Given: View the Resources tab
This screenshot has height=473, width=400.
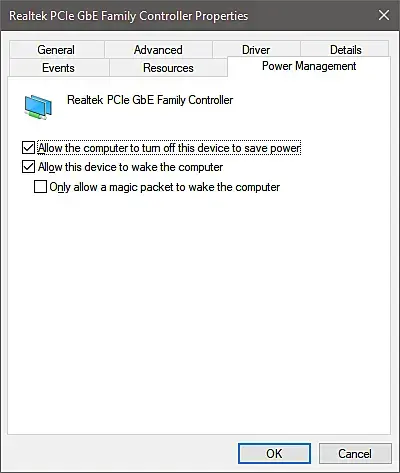Looking at the screenshot, I should [x=168, y=68].
